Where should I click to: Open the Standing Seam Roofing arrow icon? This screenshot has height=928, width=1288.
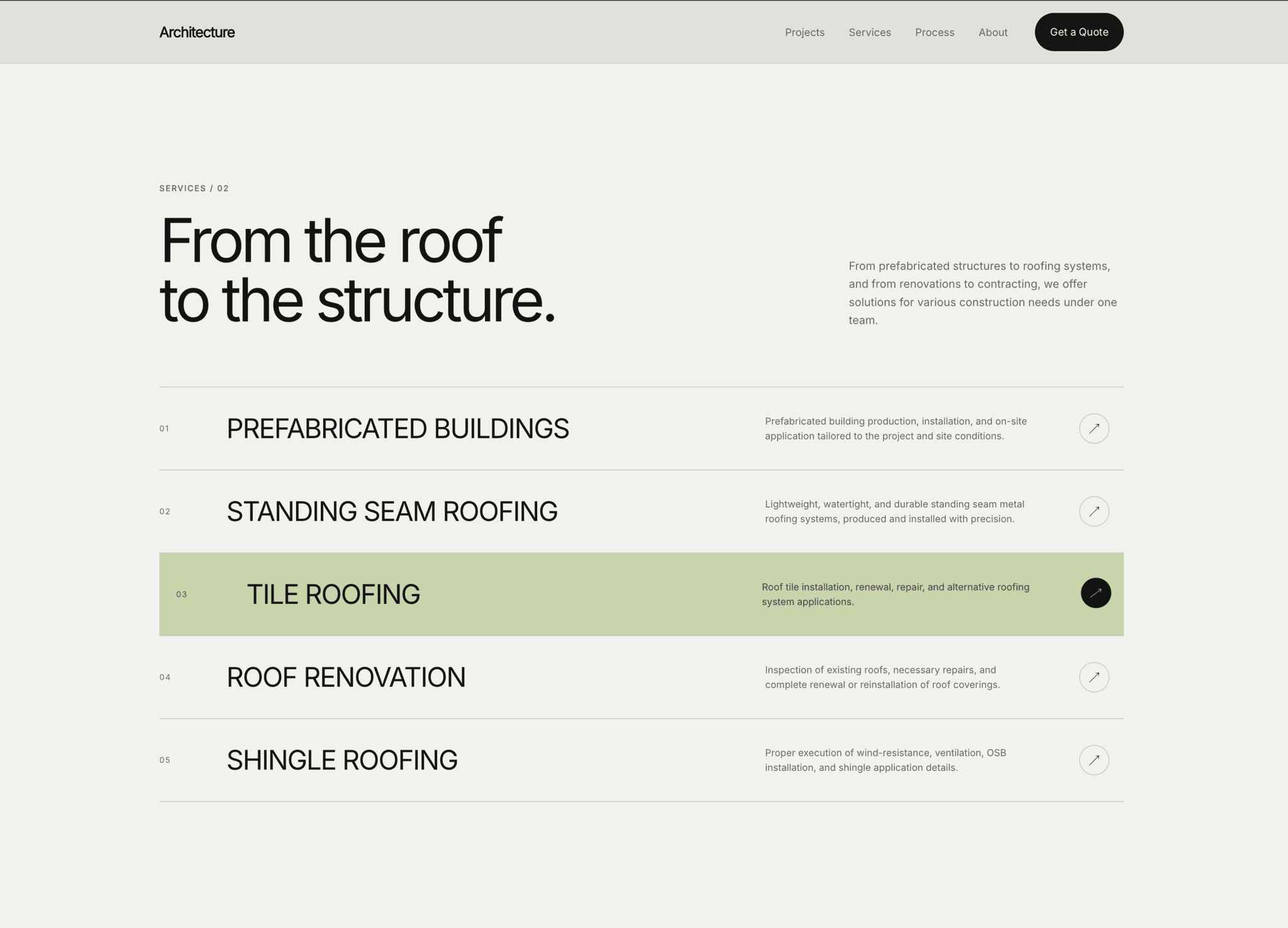pyautogui.click(x=1094, y=512)
